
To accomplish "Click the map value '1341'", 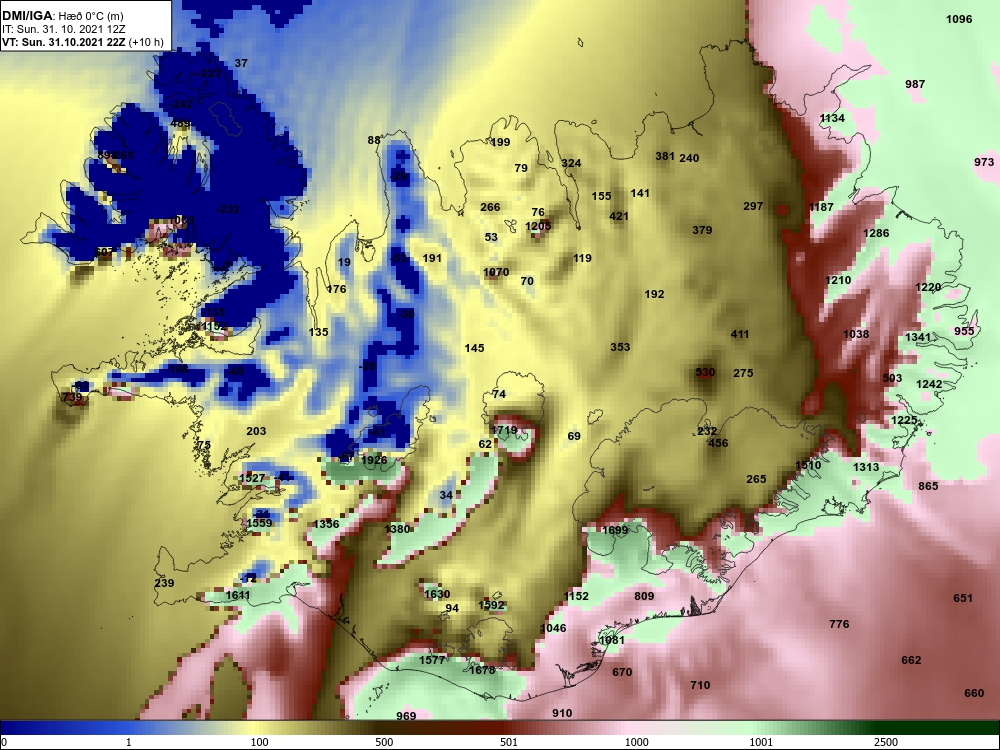I will pos(918,337).
